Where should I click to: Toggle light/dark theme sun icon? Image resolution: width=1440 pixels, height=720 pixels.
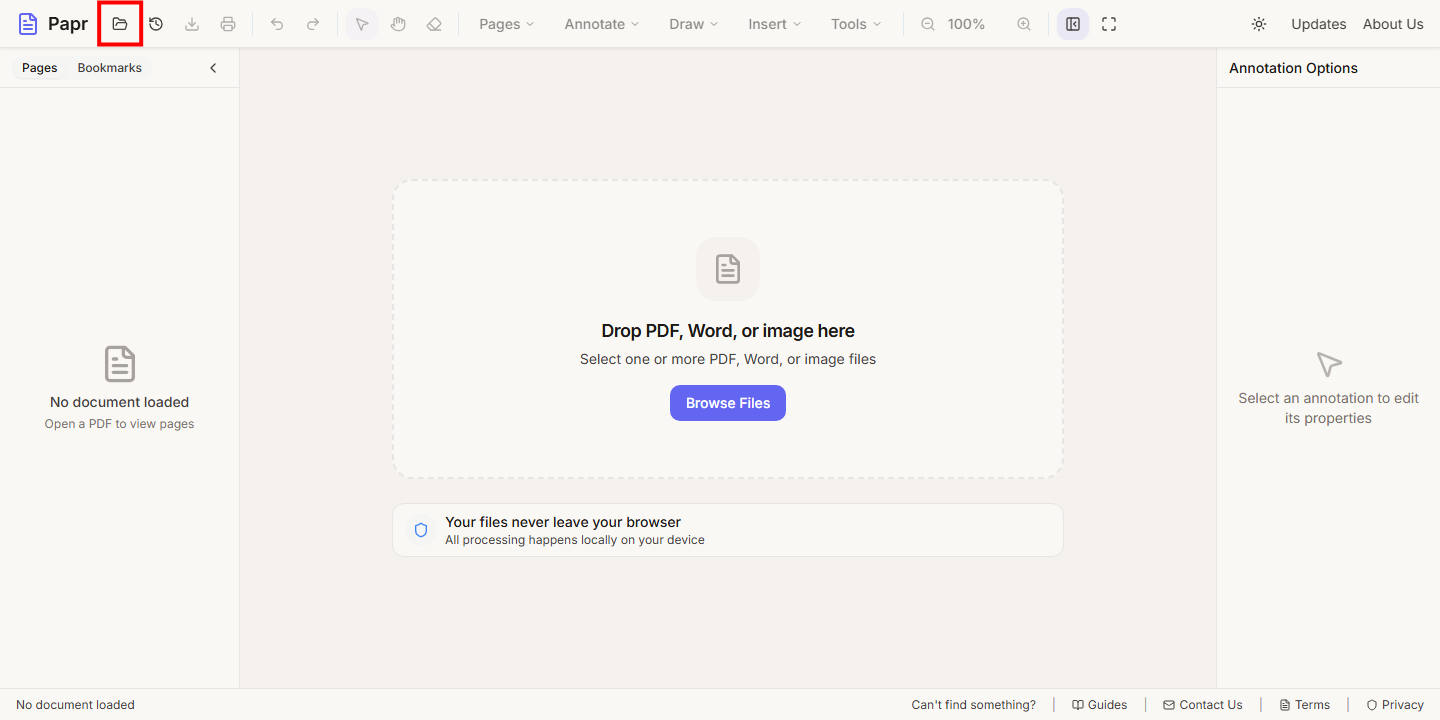[1259, 24]
